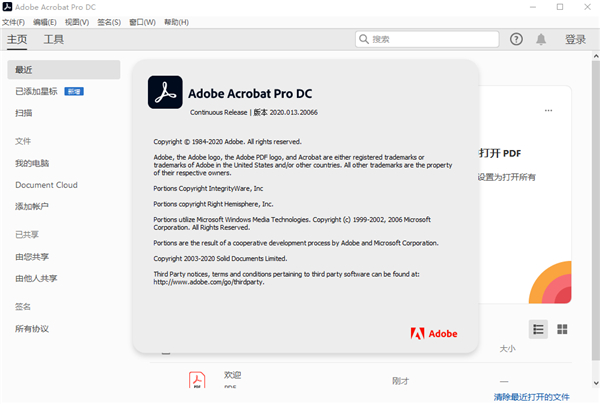Click the thirdparty URL text in dialog
This screenshot has width=600, height=404.
click(209, 282)
